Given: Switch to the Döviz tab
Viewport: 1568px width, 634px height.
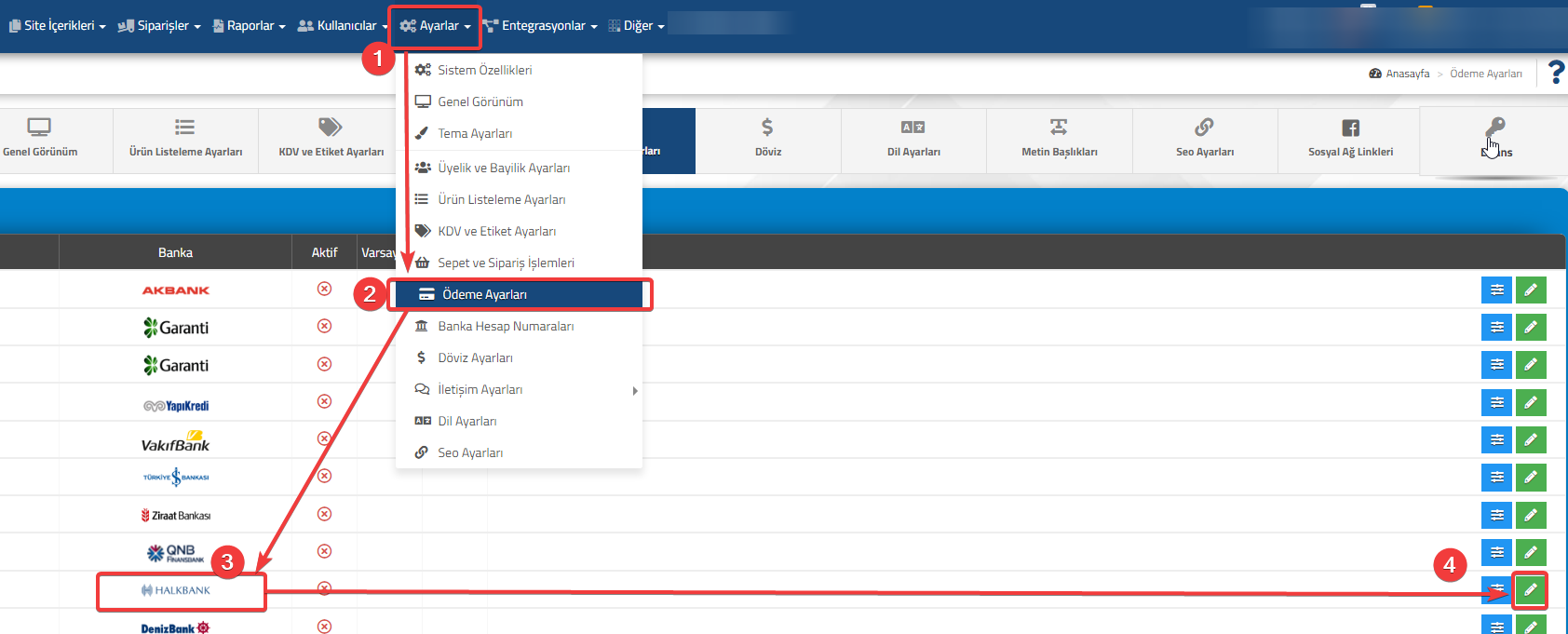Looking at the screenshot, I should pos(768,140).
